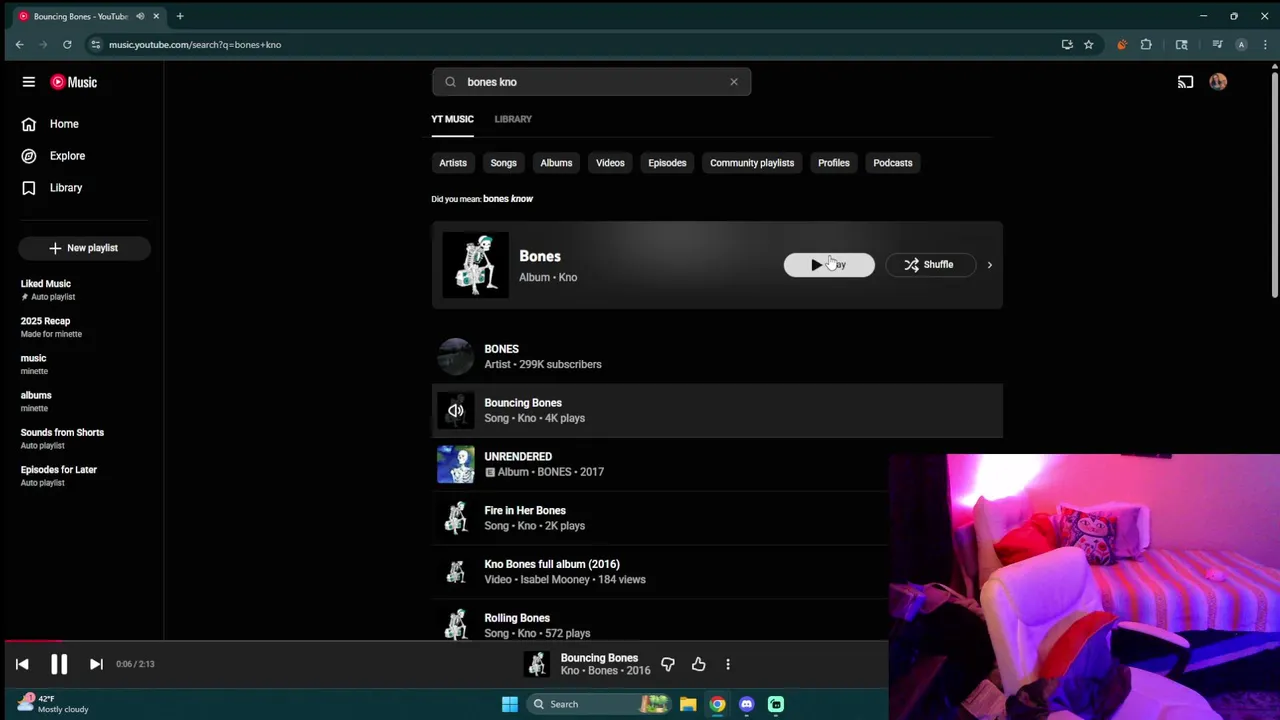Mute the tab via speaker icon

pyautogui.click(x=140, y=16)
